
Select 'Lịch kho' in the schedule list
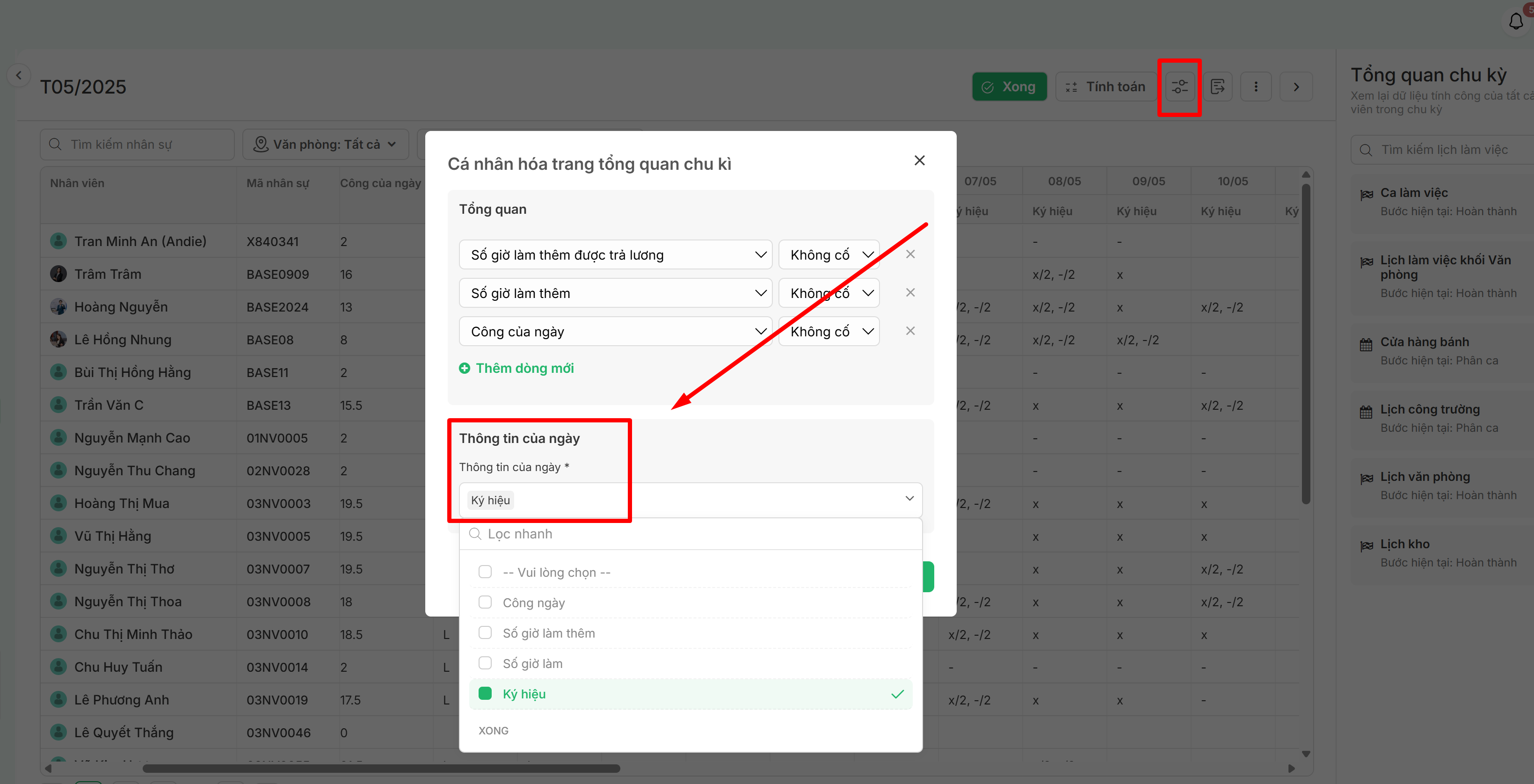pos(1404,544)
